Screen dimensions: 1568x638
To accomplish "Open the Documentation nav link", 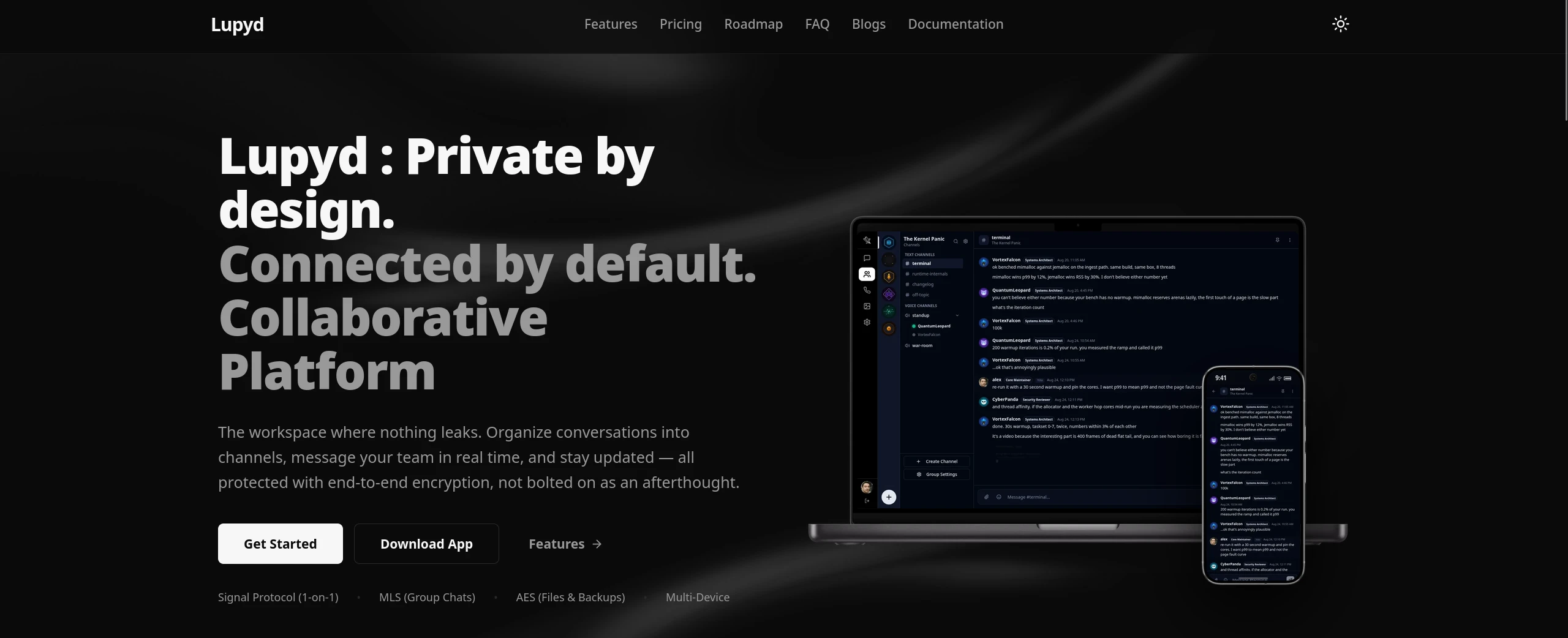I will coord(956,24).
